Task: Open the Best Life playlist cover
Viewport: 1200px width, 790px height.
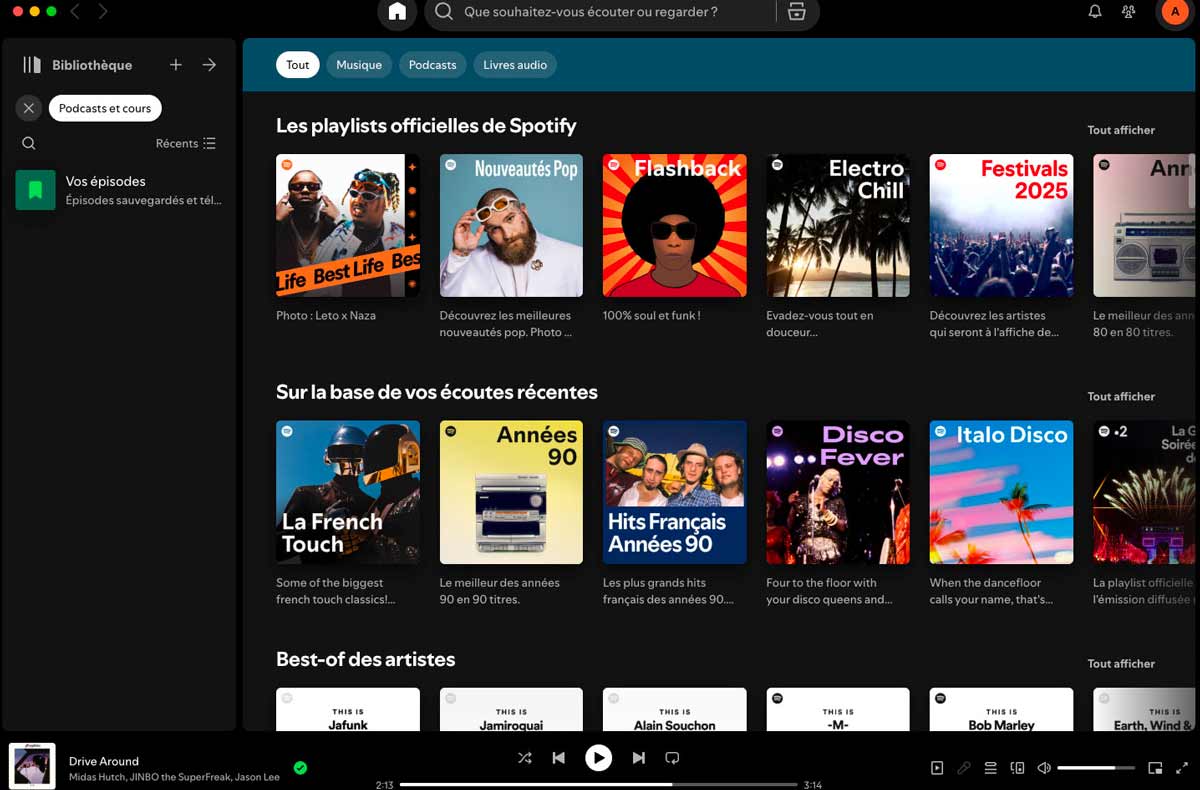Action: 348,225
